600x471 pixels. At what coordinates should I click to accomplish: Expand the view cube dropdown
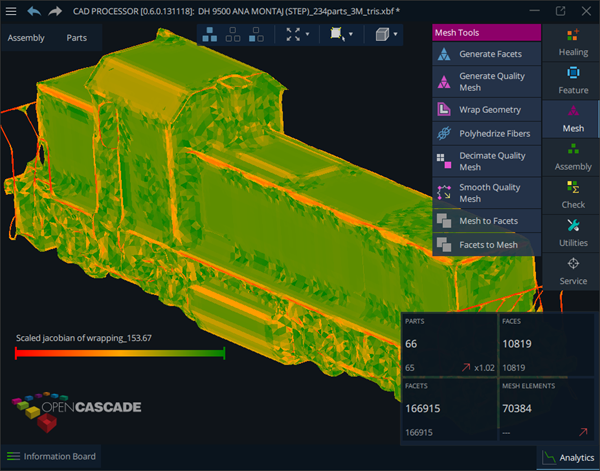[x=397, y=34]
